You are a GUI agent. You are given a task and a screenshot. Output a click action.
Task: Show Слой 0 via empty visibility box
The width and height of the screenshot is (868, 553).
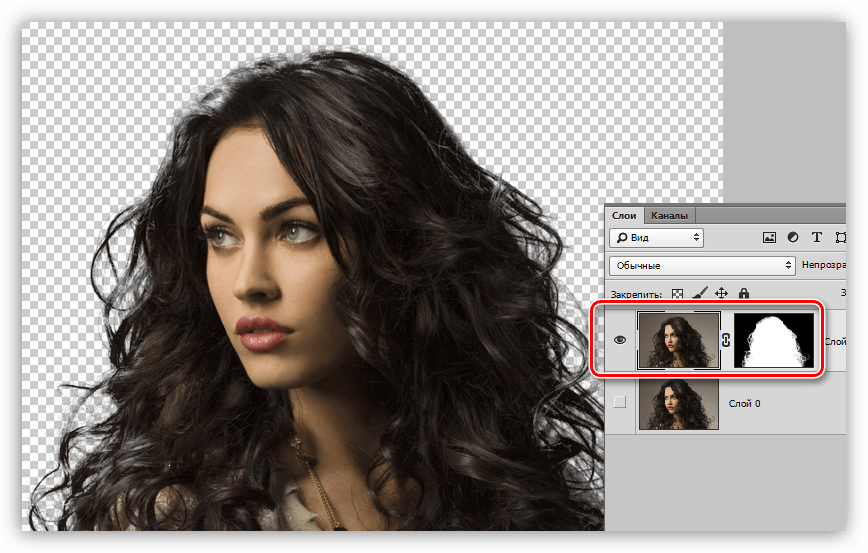tap(620, 402)
